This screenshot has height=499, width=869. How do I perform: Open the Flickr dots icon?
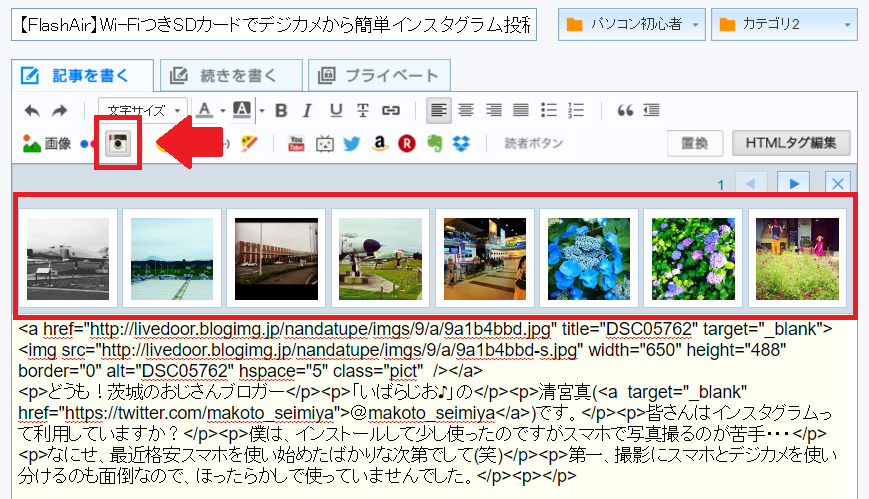coord(87,144)
